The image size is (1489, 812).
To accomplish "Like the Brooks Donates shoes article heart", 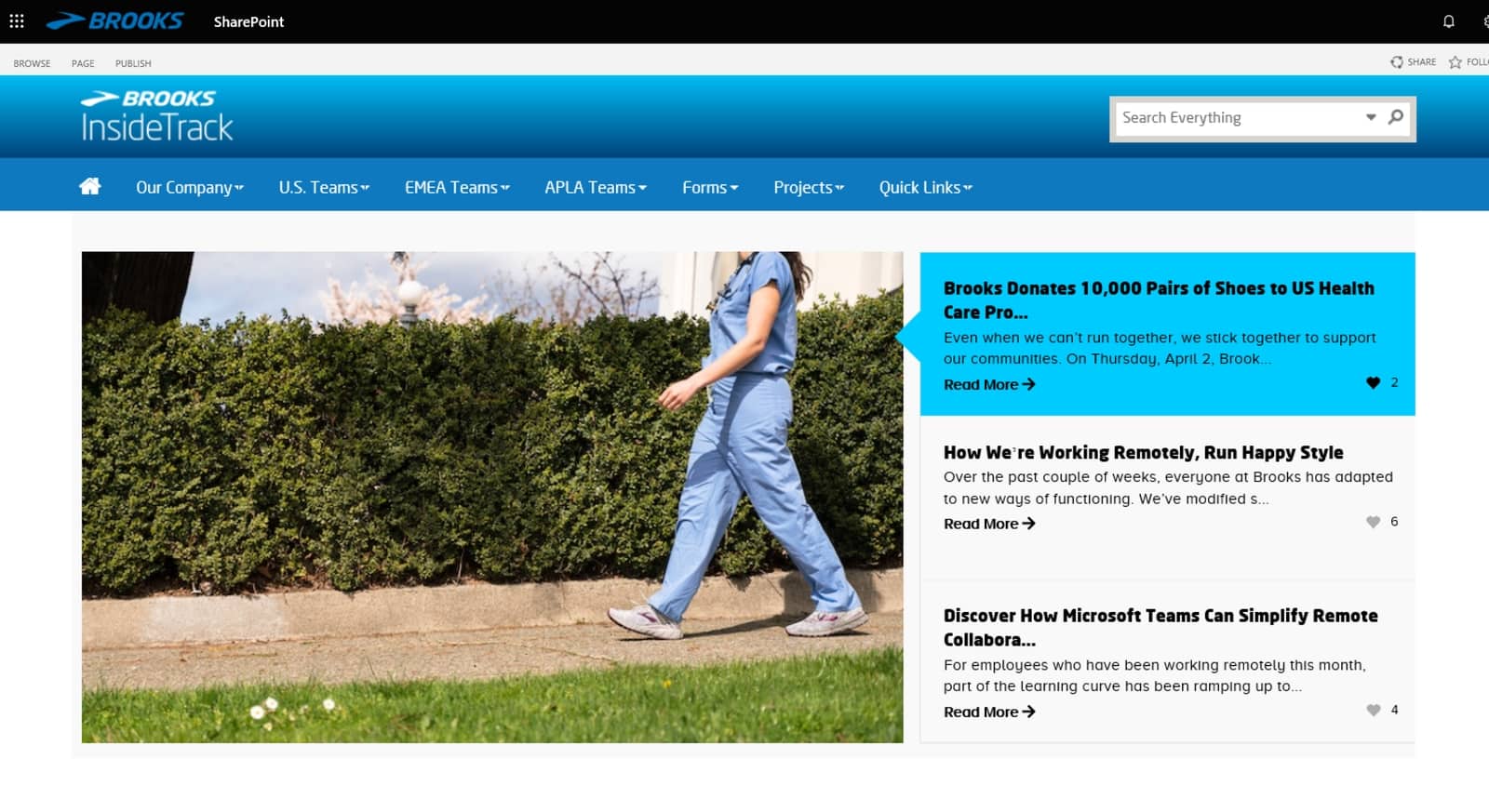I will tap(1373, 382).
